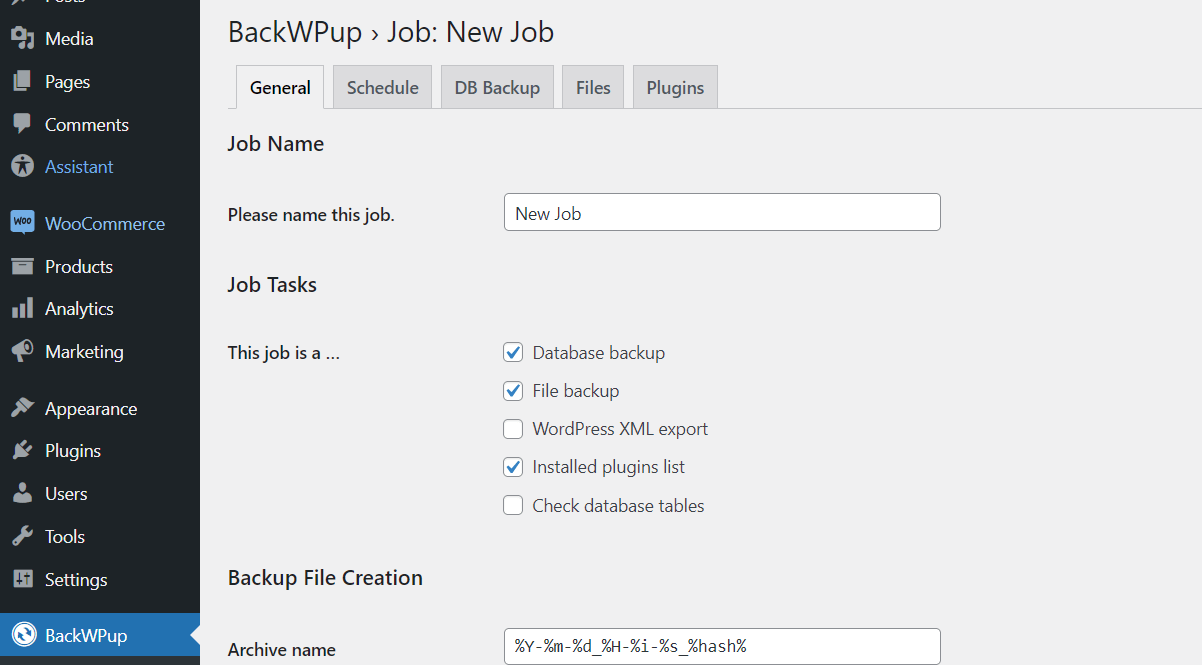Click the 'WordPress XML export' label text
The width and height of the screenshot is (1202, 665).
pyautogui.click(x=620, y=429)
